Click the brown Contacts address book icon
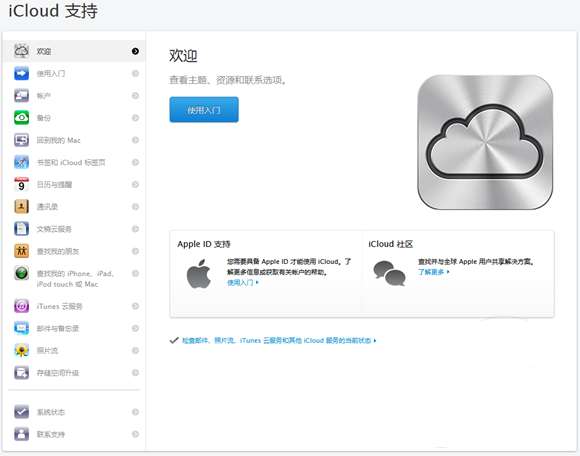 click(x=21, y=206)
